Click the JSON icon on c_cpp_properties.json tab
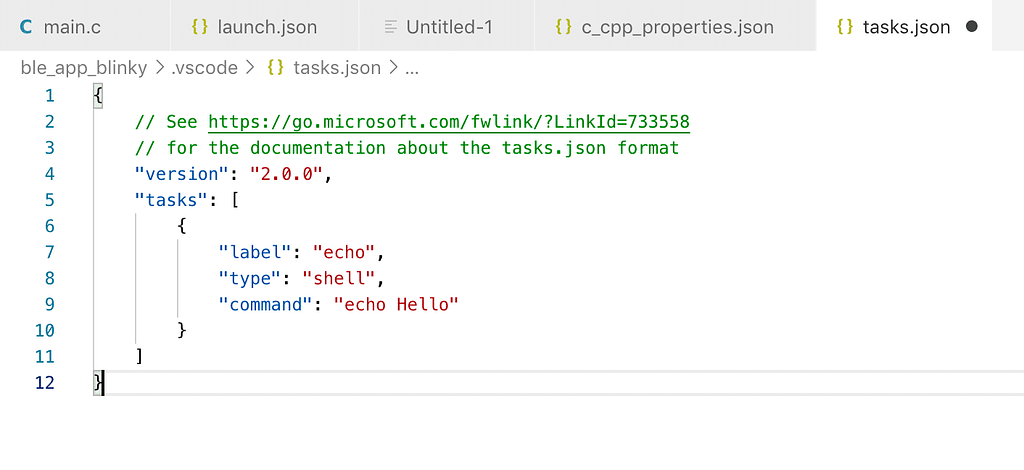Image resolution: width=1024 pixels, height=470 pixels. coord(563,27)
